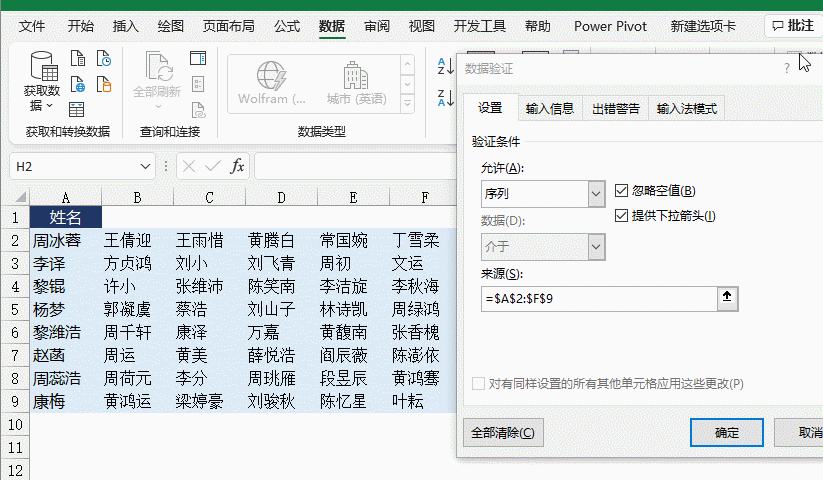Select the 城市 (英语) data type
This screenshot has width=823, height=480.
pyautogui.click(x=356, y=83)
